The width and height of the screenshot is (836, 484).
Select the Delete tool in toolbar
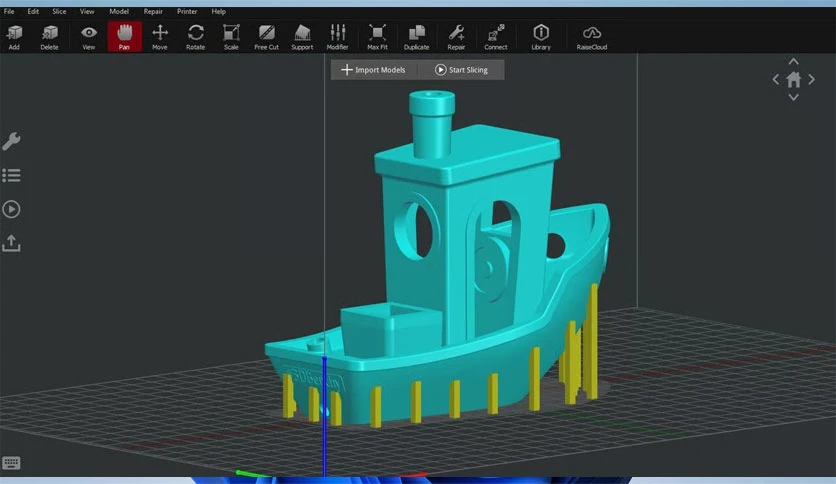(x=49, y=37)
